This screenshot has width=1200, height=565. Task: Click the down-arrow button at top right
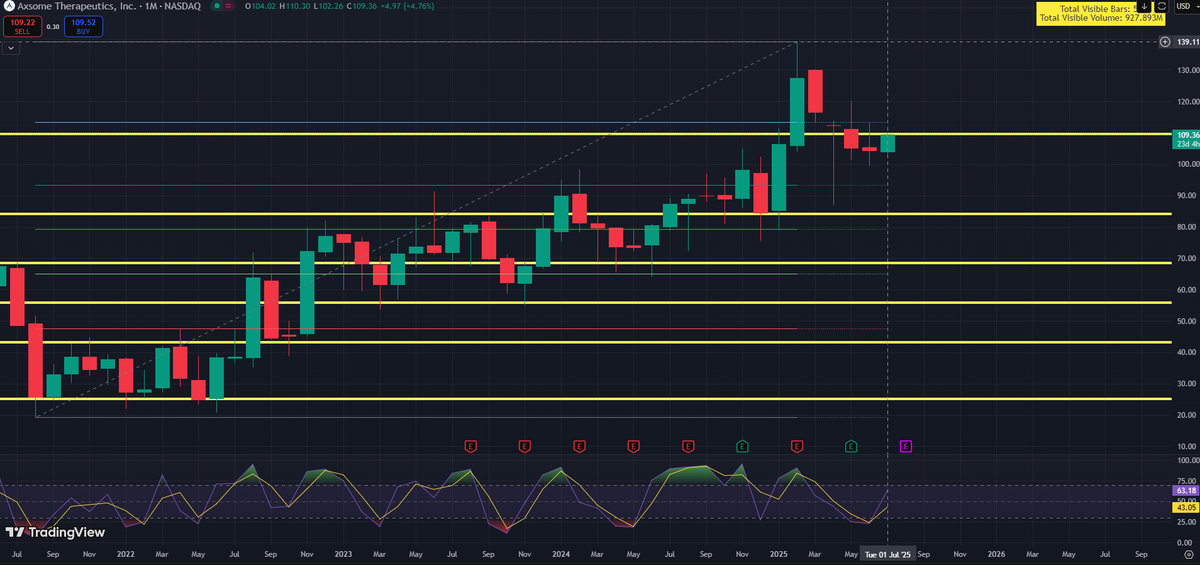point(1144,7)
